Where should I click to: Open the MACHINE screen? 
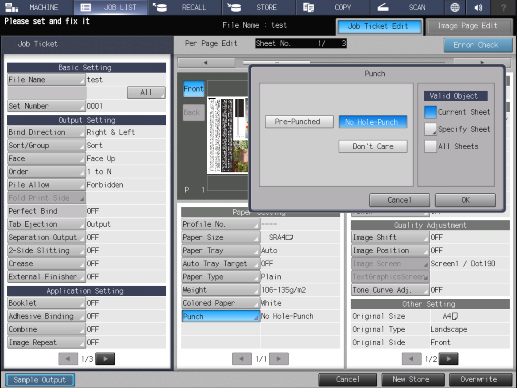[x=37, y=7]
